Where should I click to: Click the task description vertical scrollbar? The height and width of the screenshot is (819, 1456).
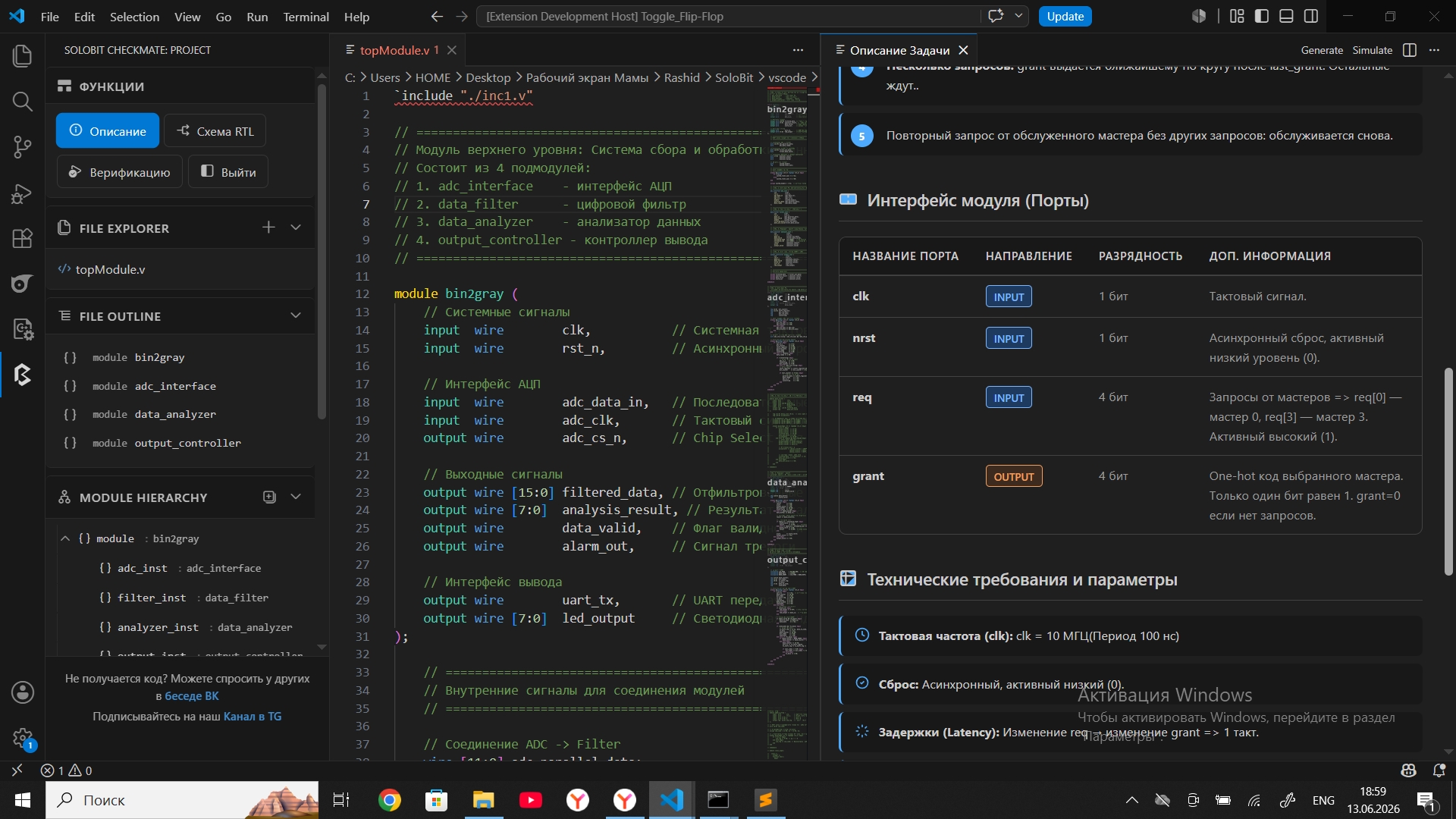click(x=1448, y=470)
